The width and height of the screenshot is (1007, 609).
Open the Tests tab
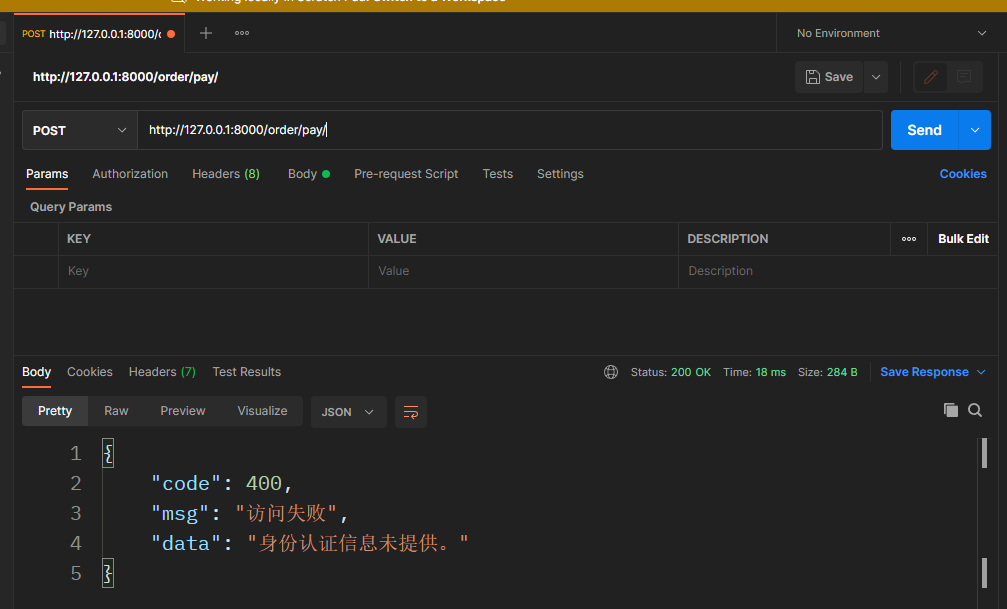coord(498,174)
